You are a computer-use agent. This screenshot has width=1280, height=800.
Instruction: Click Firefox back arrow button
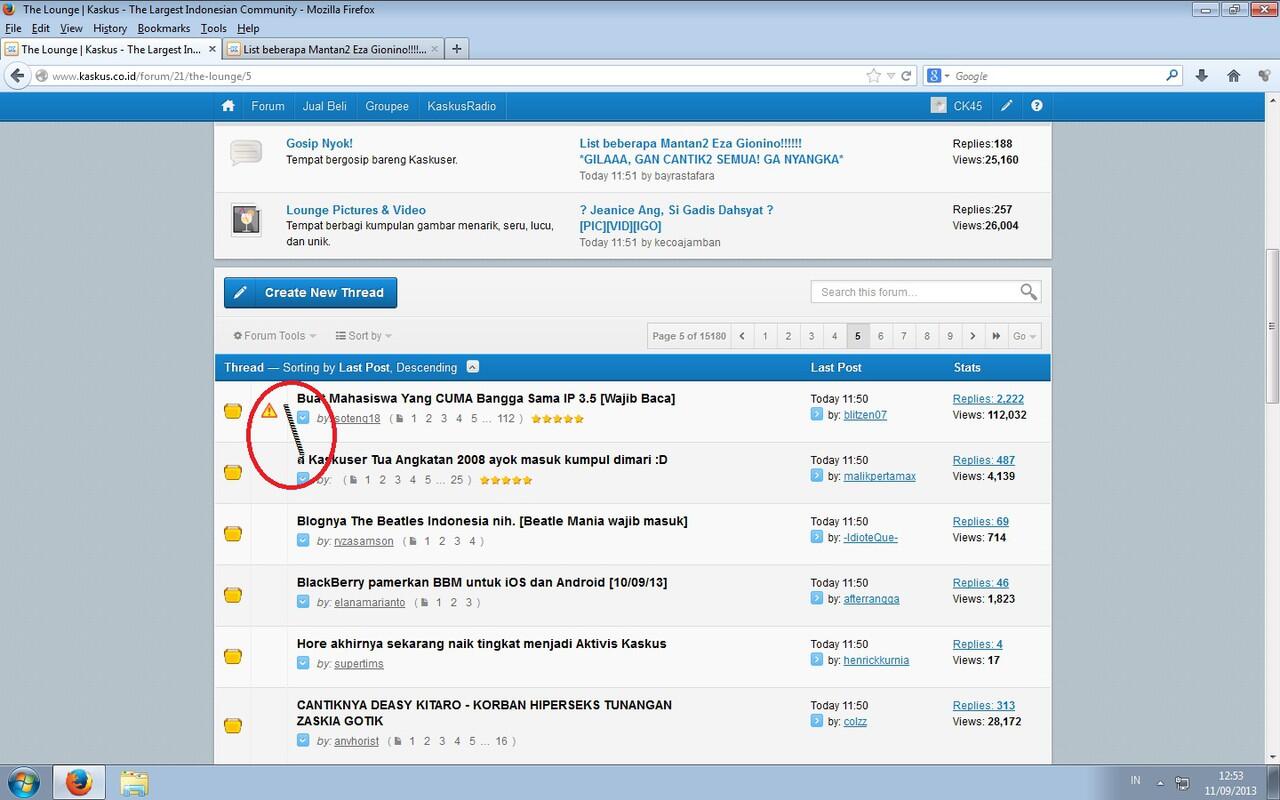16,76
